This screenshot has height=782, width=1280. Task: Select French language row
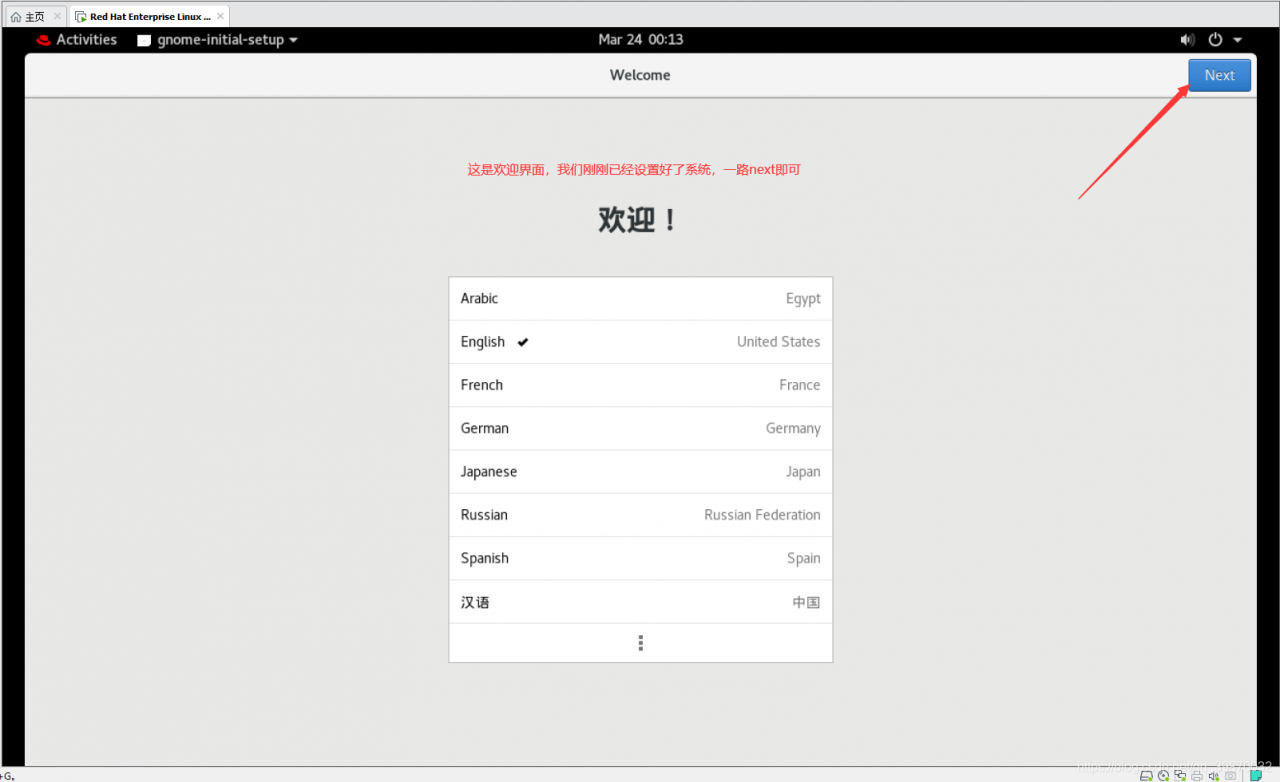[x=640, y=385]
